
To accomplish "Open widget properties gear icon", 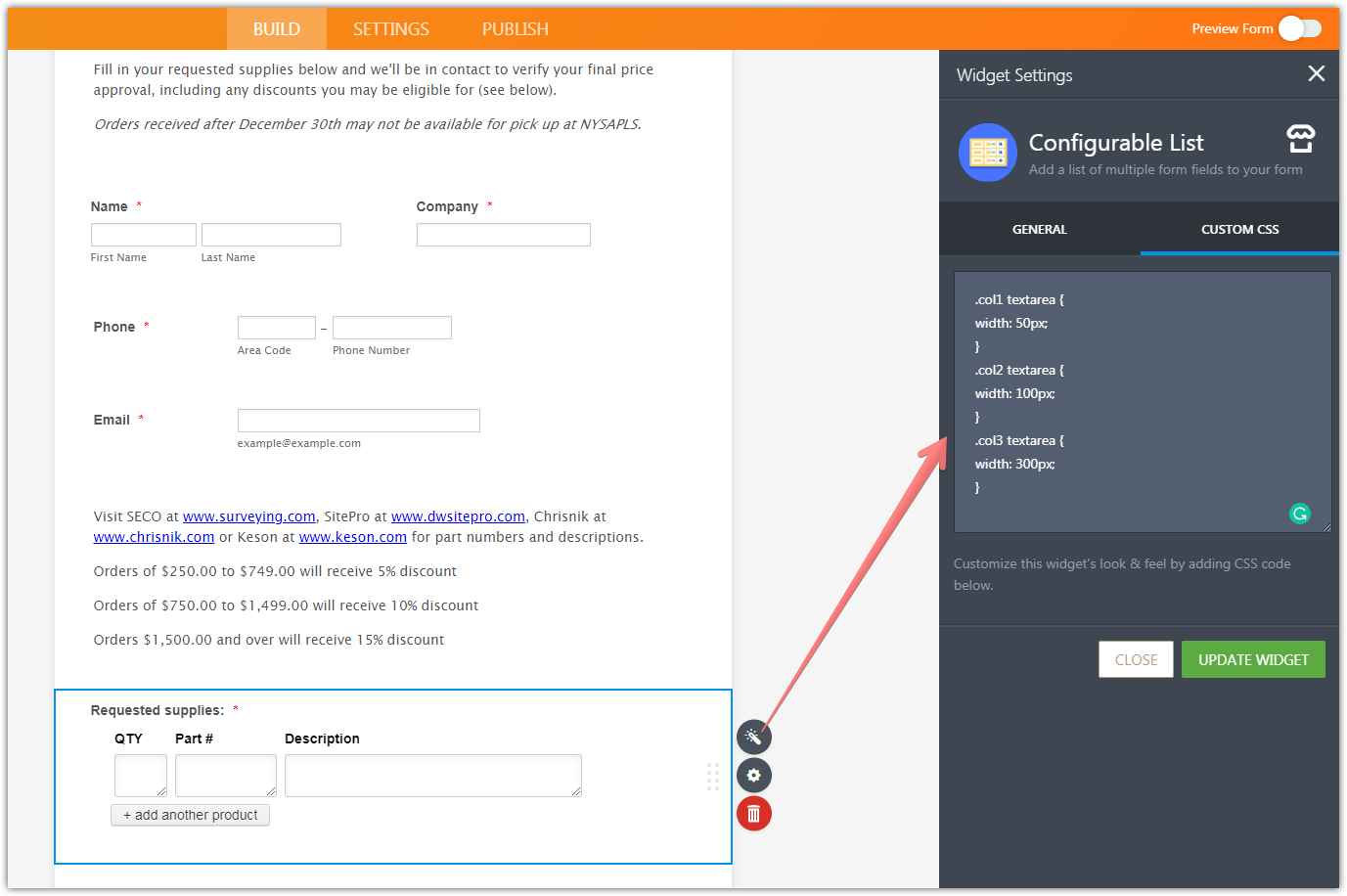I will (x=753, y=775).
